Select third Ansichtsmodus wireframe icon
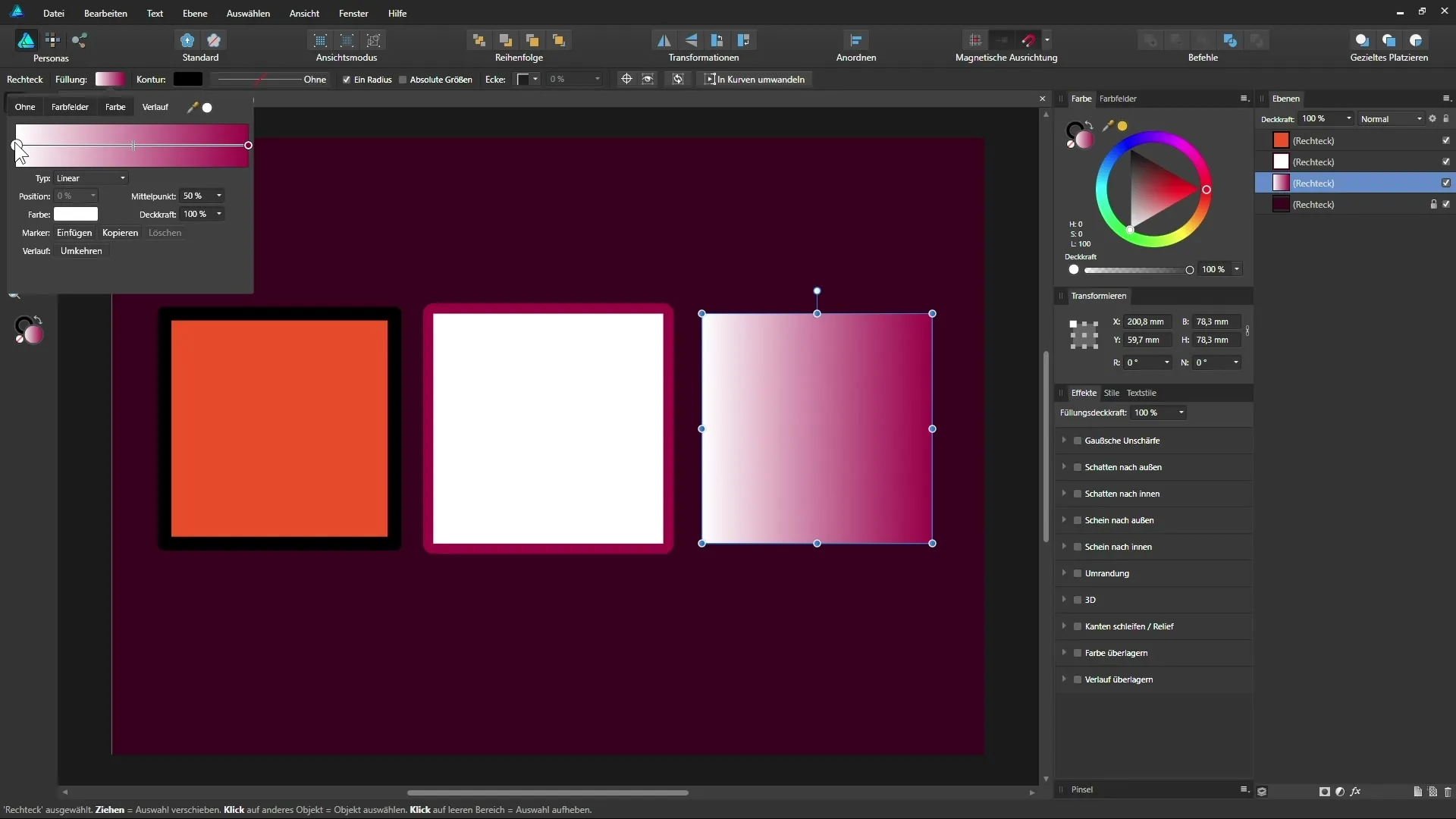 click(x=373, y=40)
